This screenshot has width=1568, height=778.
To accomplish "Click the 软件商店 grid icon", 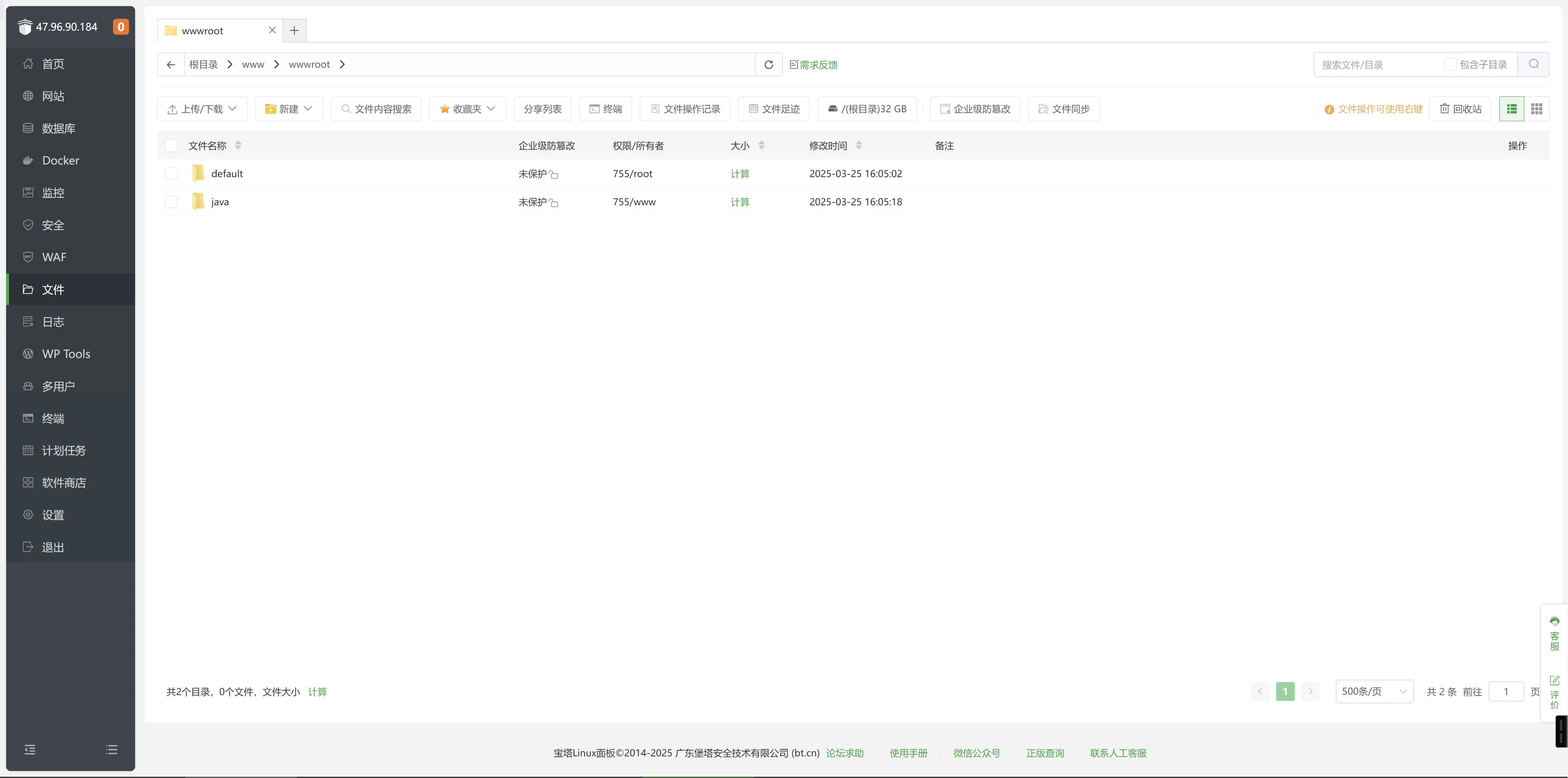I will [x=28, y=483].
